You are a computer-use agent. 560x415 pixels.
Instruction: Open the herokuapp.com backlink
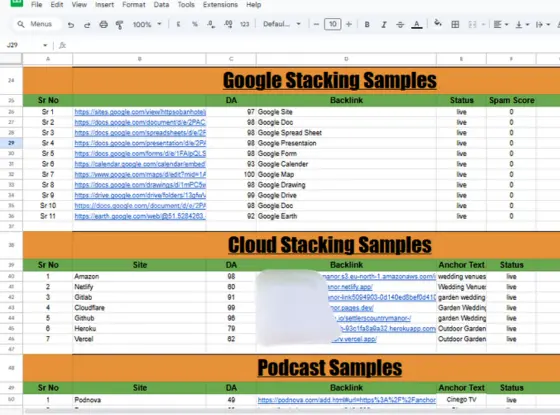click(388, 329)
